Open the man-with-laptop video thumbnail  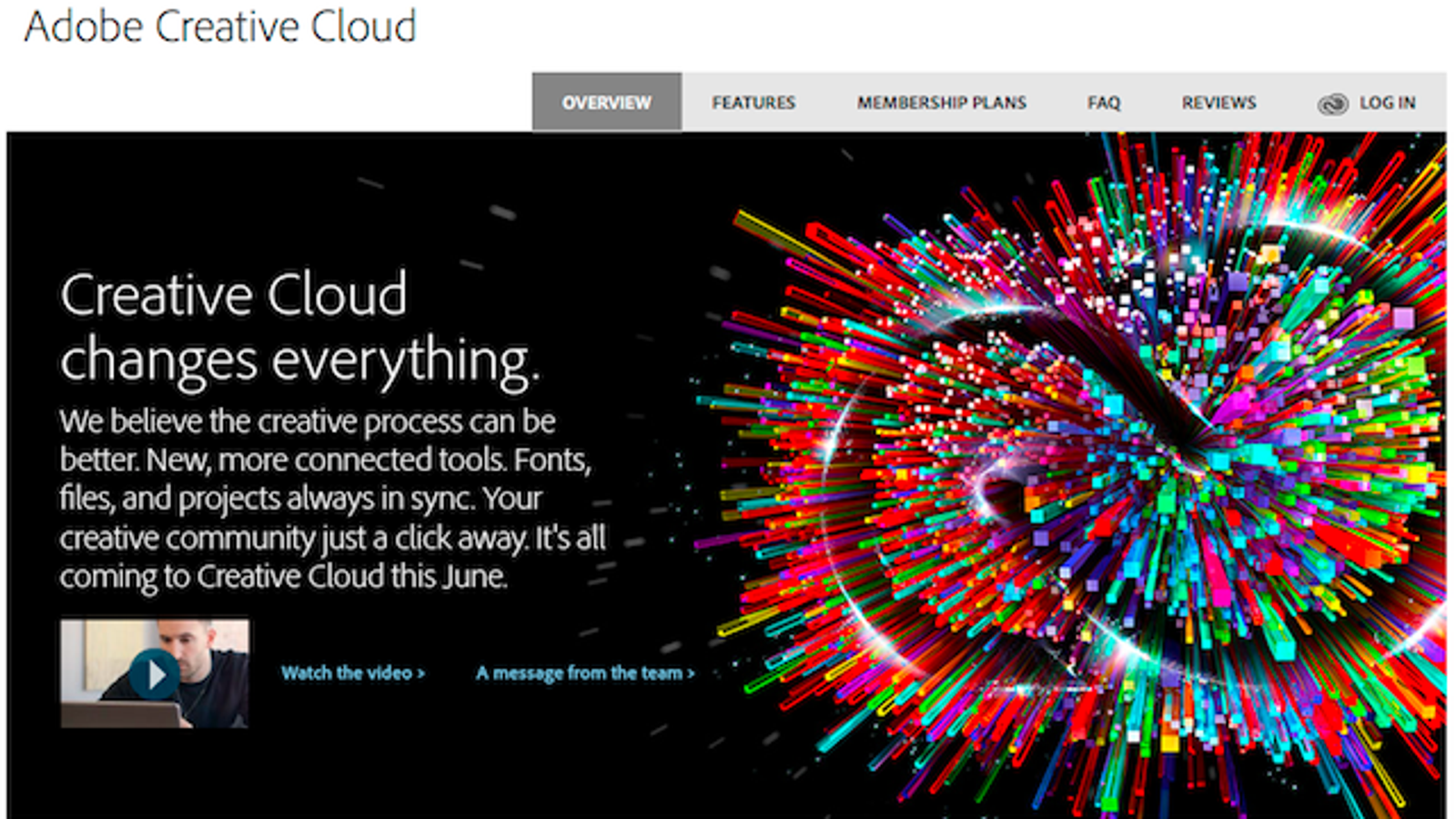155,673
